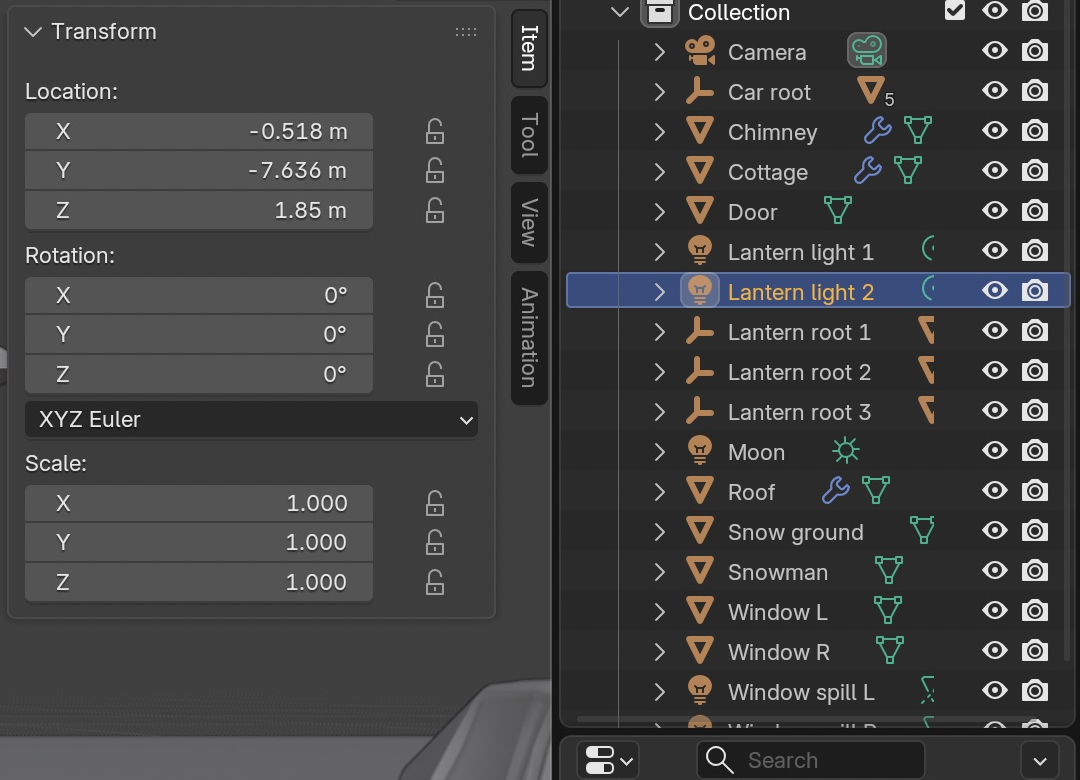This screenshot has height=780, width=1080.
Task: Toggle viewport visibility of Chimney
Action: tap(995, 130)
